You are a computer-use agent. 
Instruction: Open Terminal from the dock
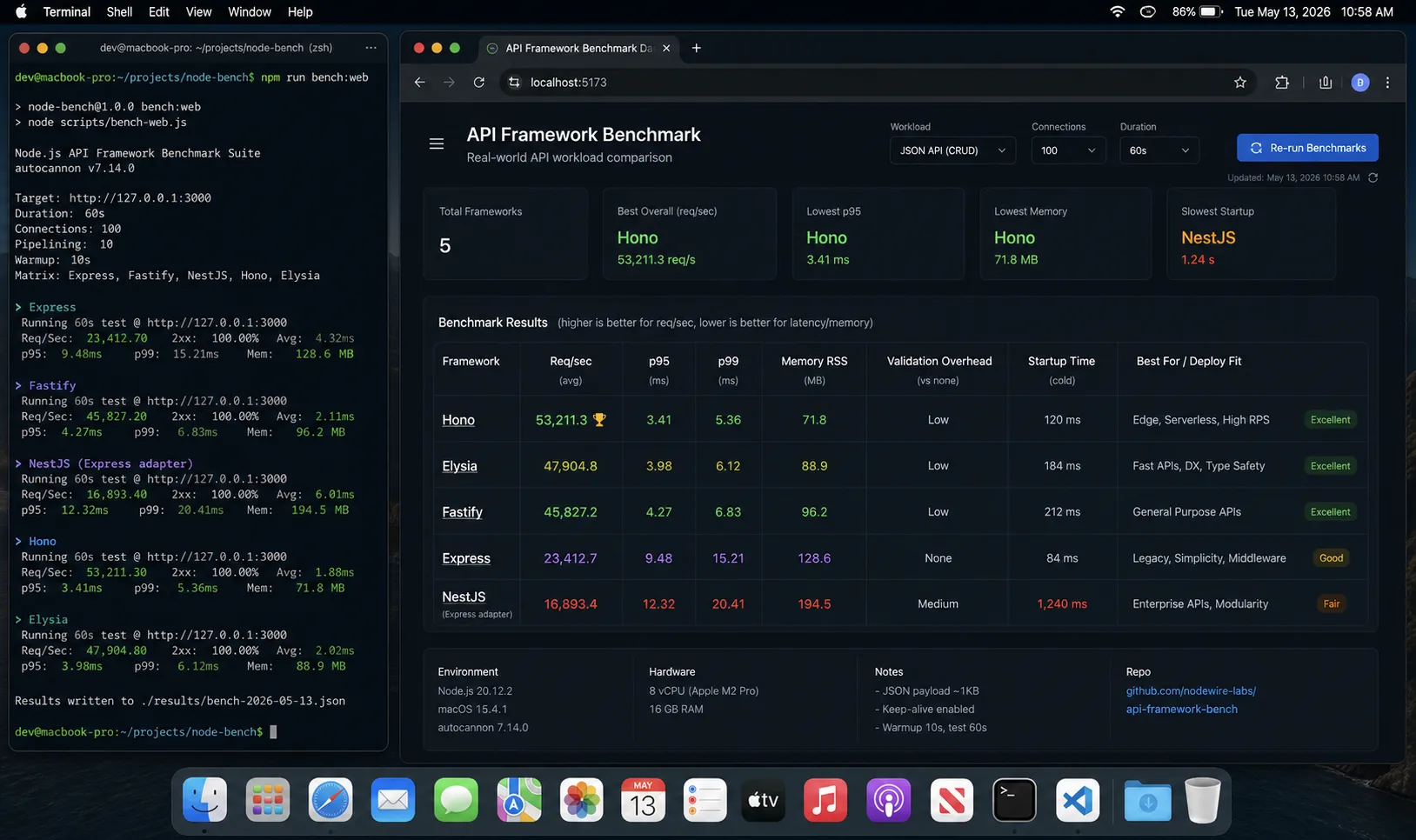[x=1014, y=799]
